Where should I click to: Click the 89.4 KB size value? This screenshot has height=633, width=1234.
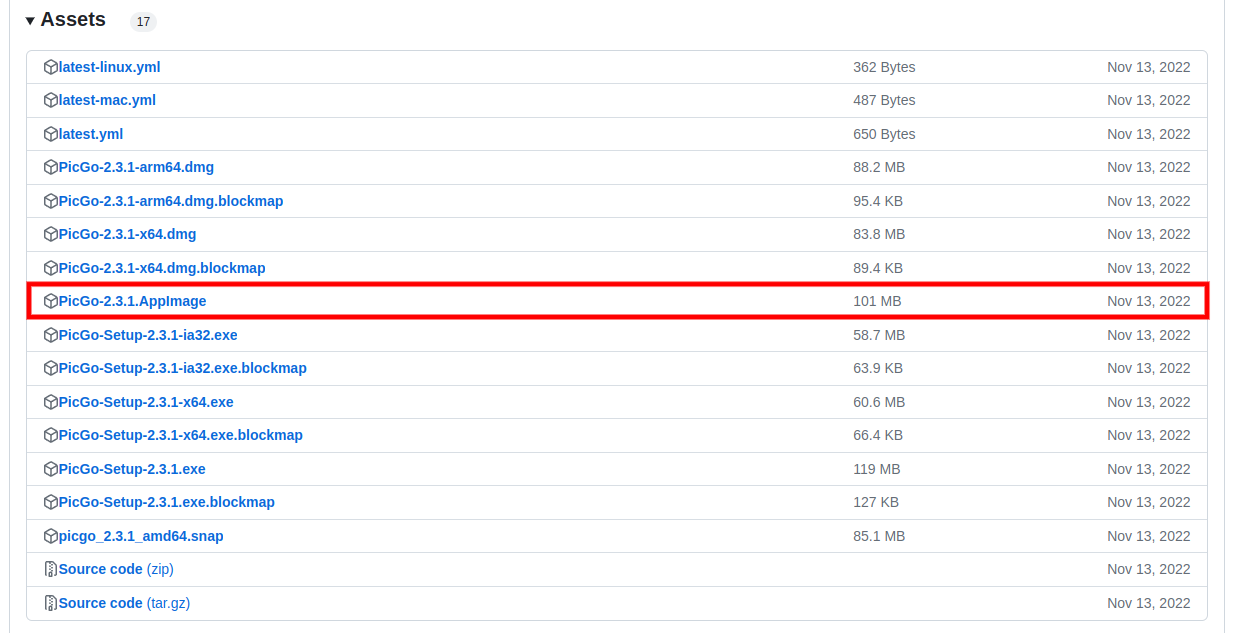pos(878,268)
